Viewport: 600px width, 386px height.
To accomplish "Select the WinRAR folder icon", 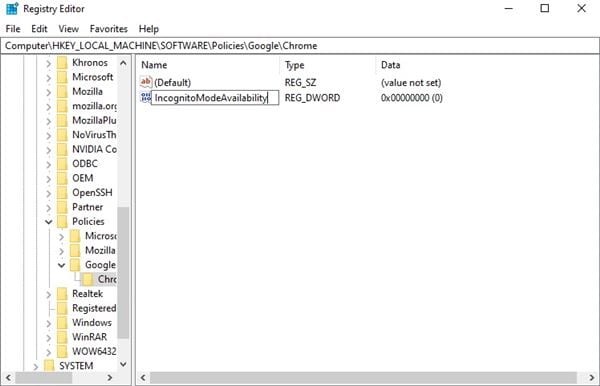I will coord(62,337).
